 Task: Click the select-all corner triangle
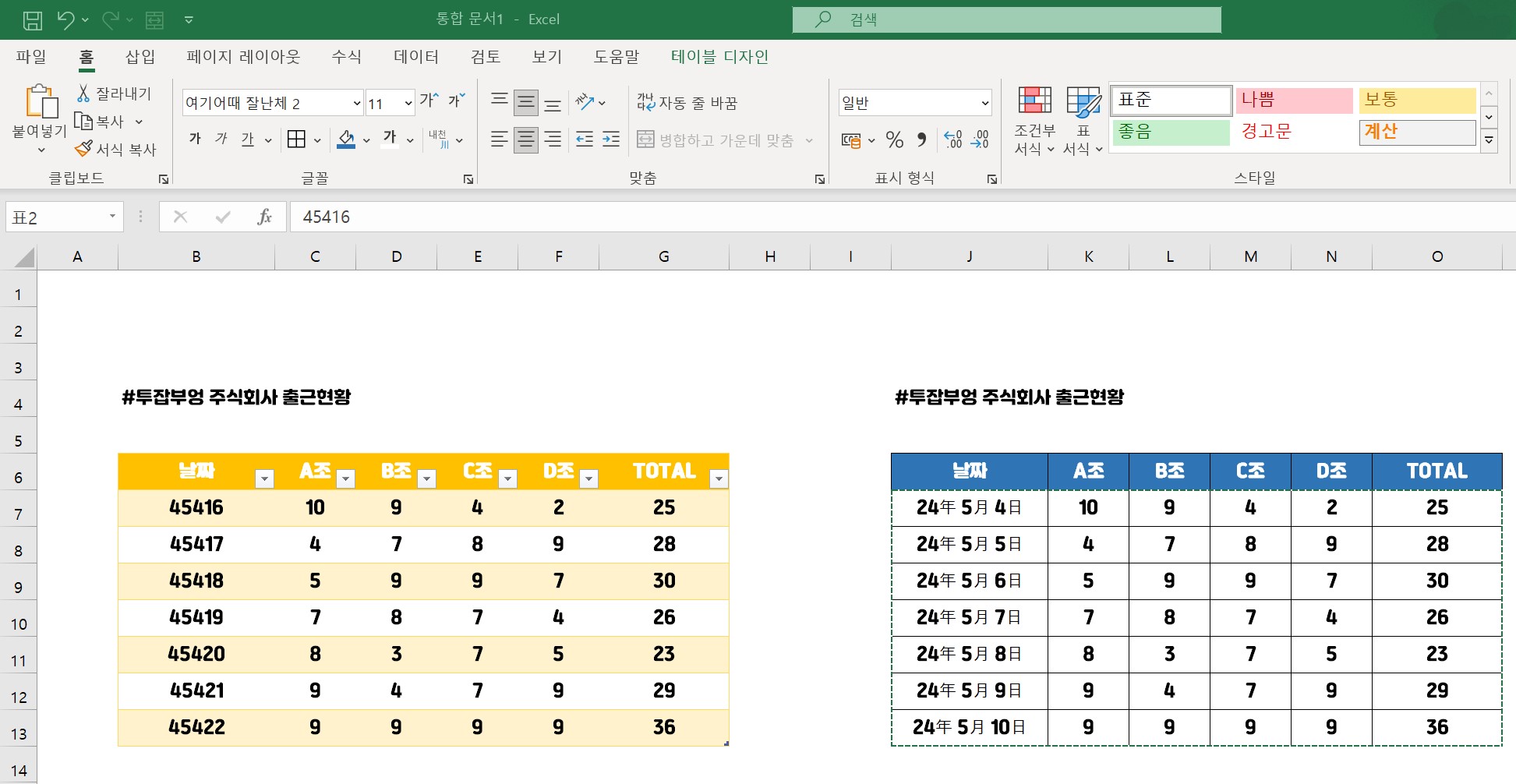23,256
